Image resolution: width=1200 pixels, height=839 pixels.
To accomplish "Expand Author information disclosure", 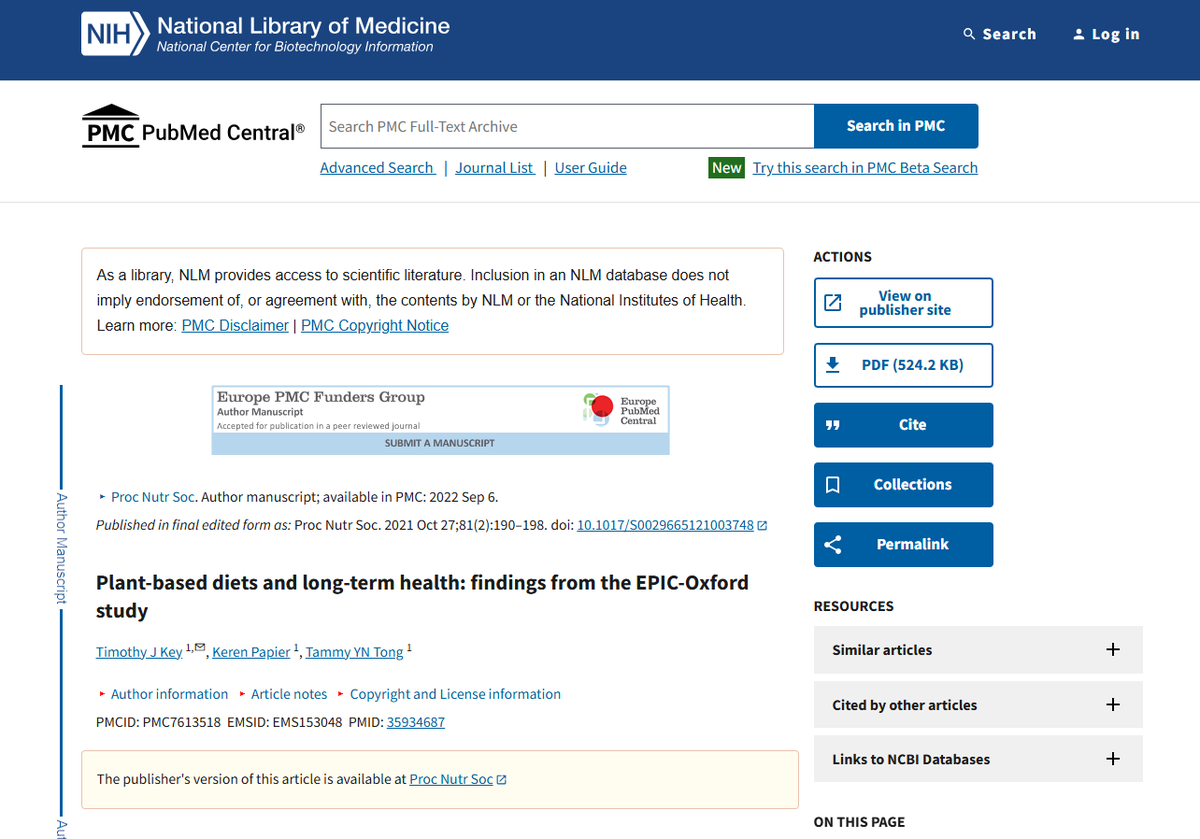I will click(163, 694).
